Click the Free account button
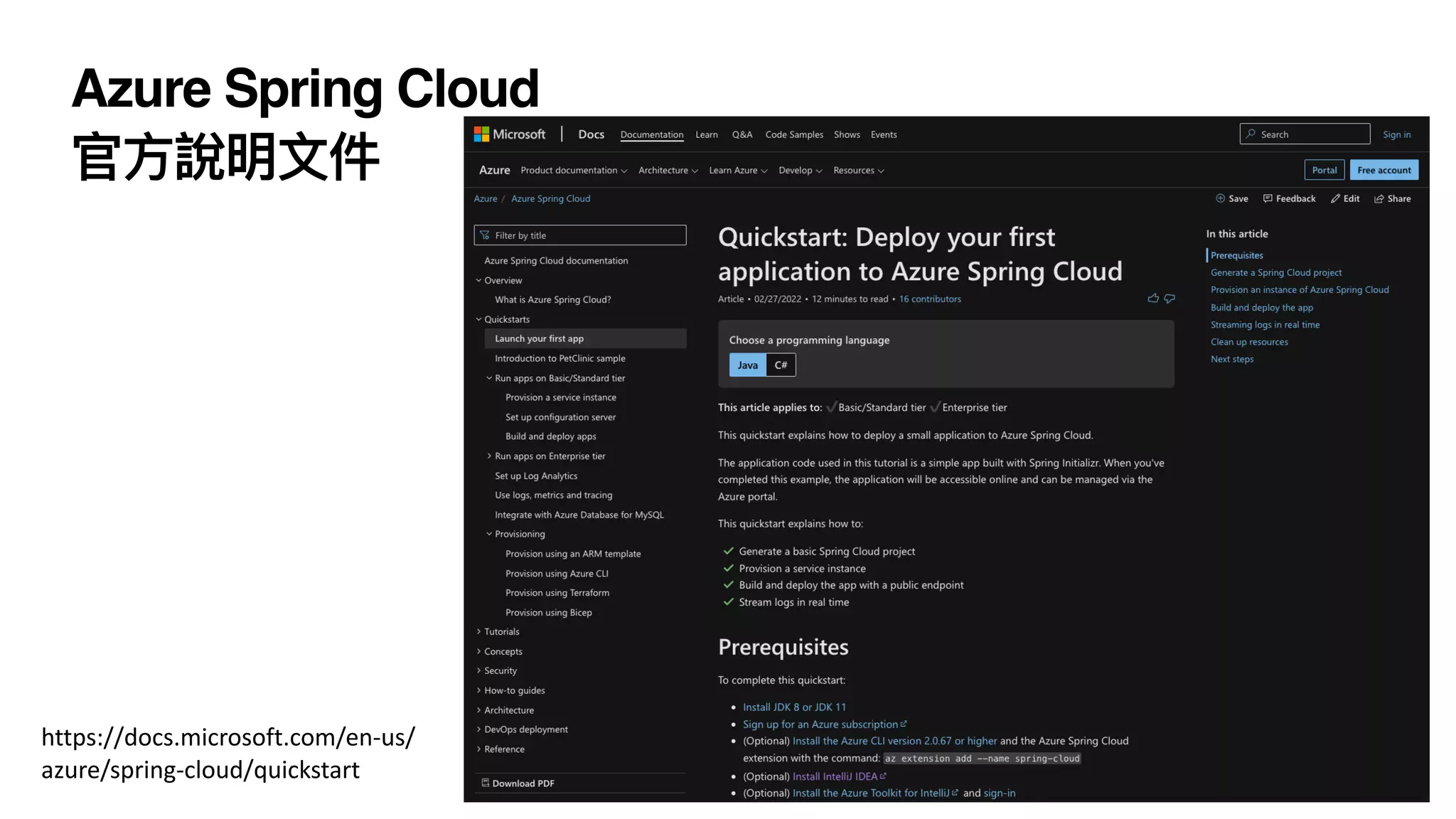The image size is (1456, 819). tap(1383, 170)
